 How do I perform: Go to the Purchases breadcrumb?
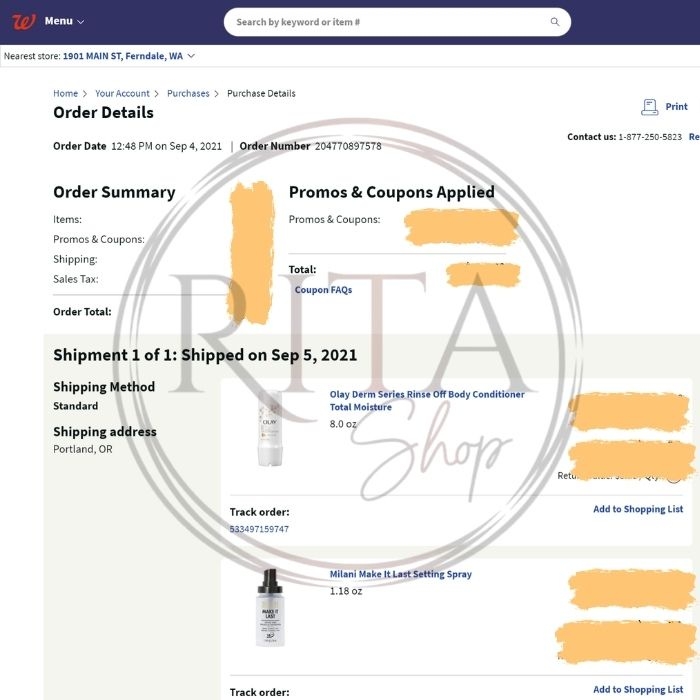pyautogui.click(x=188, y=93)
